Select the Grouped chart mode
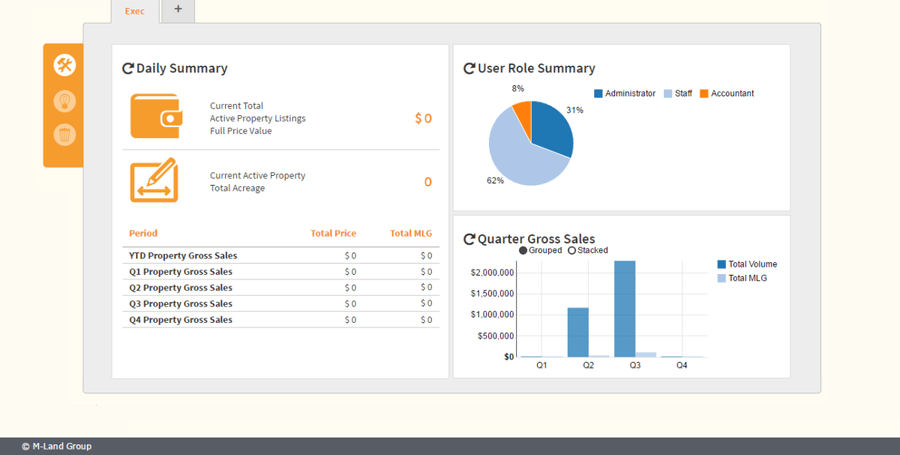Image resolution: width=900 pixels, height=455 pixels. pyautogui.click(x=523, y=251)
